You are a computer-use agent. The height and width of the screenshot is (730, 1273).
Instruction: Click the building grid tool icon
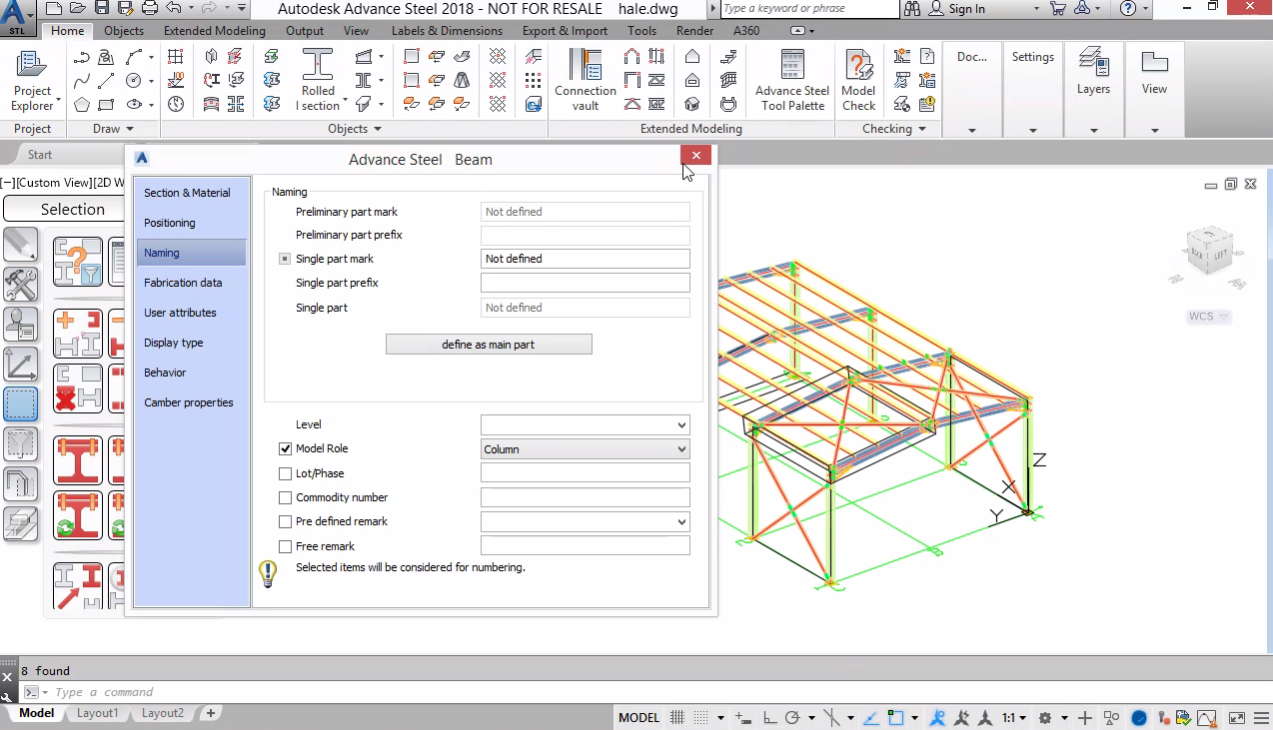coord(176,57)
